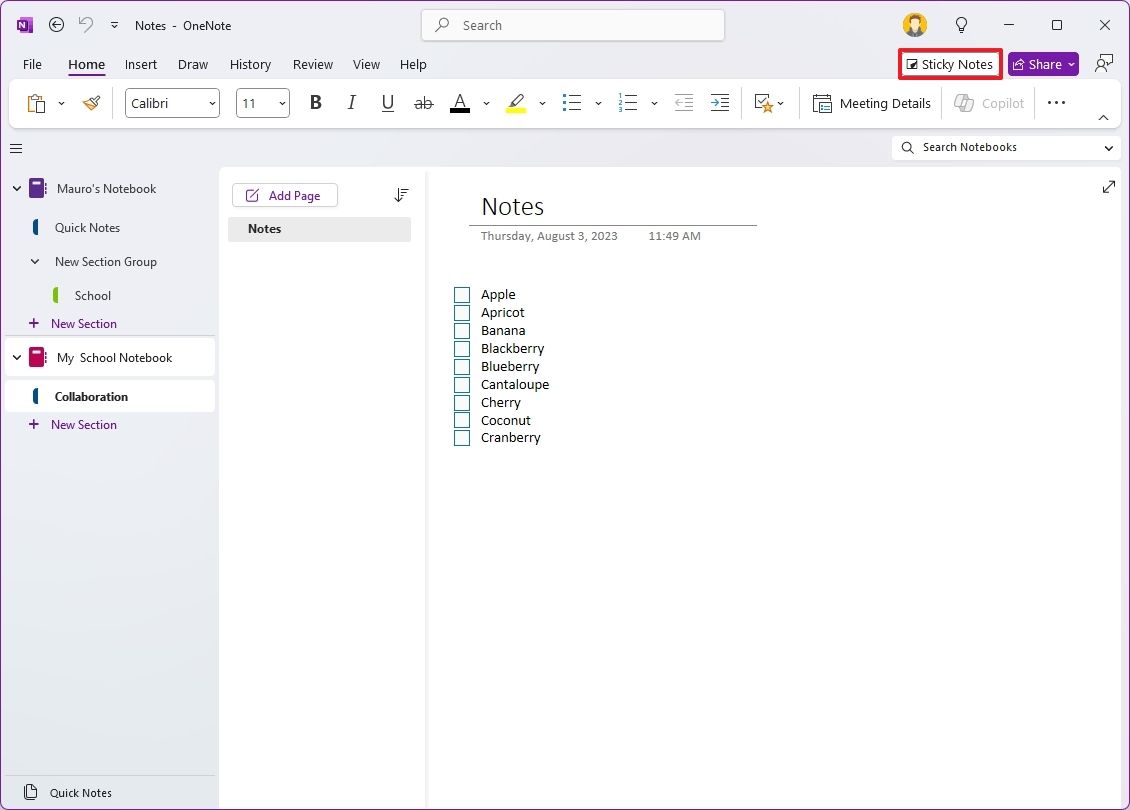Check the Apple checkbox
This screenshot has width=1130, height=810.
click(461, 294)
